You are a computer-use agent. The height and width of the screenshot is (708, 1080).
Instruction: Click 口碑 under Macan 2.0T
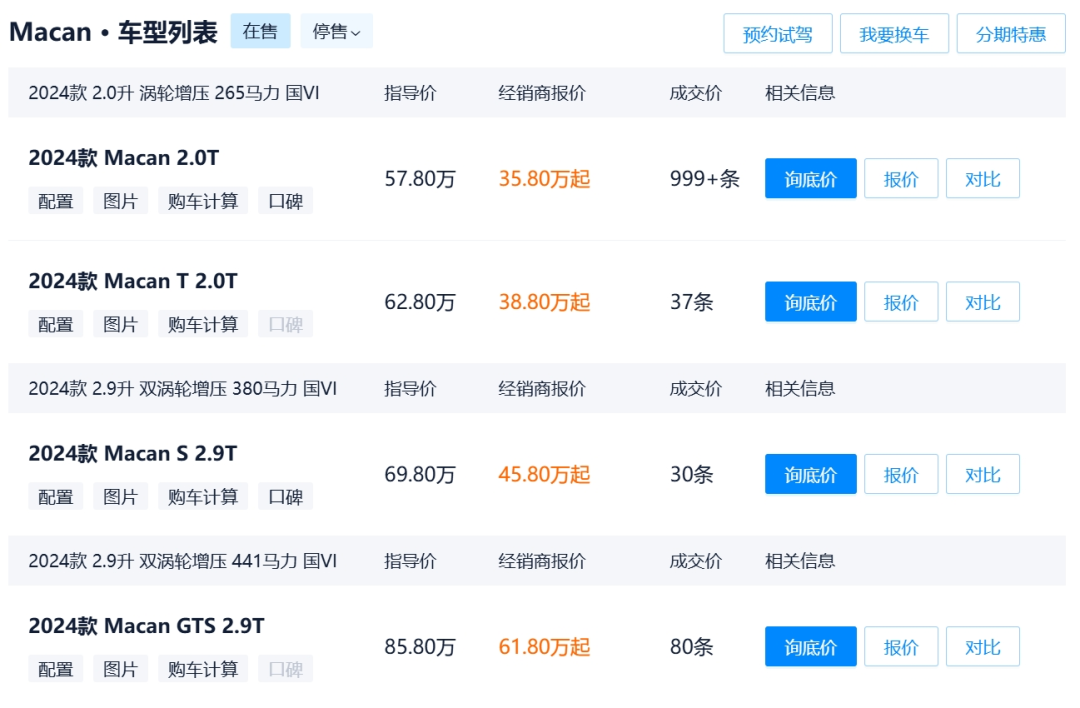283,199
